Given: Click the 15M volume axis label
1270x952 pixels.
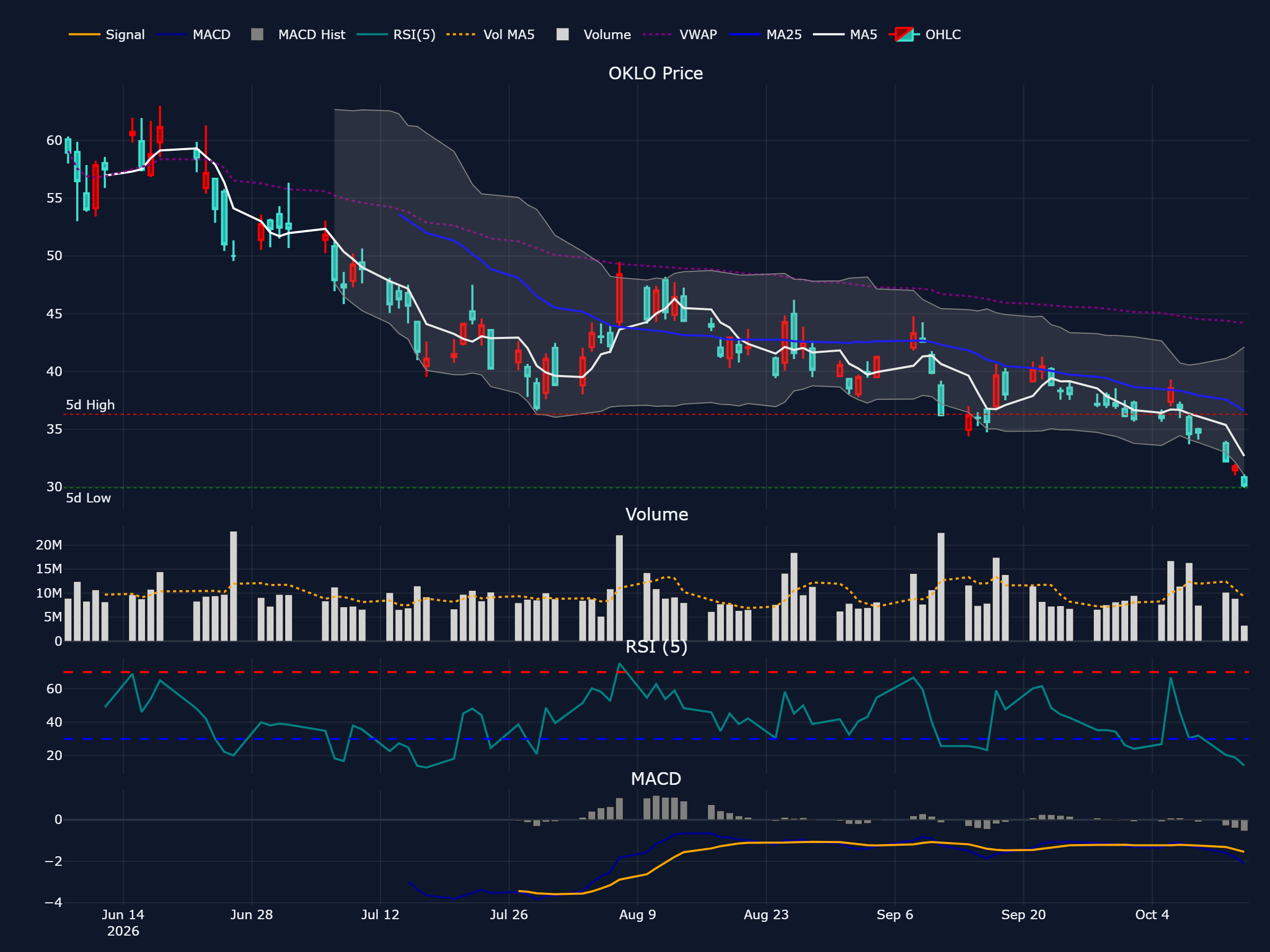Looking at the screenshot, I should tap(49, 569).
